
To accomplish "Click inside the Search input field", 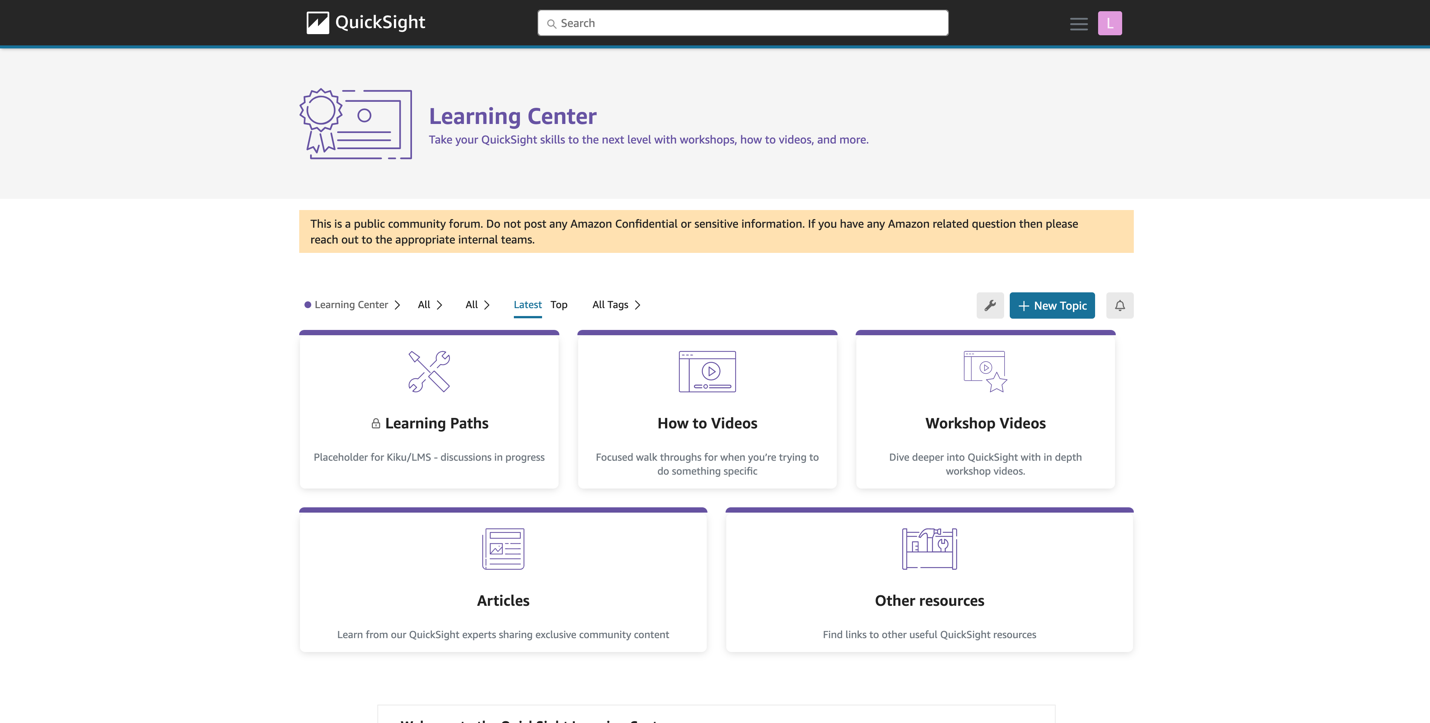I will [x=743, y=23].
